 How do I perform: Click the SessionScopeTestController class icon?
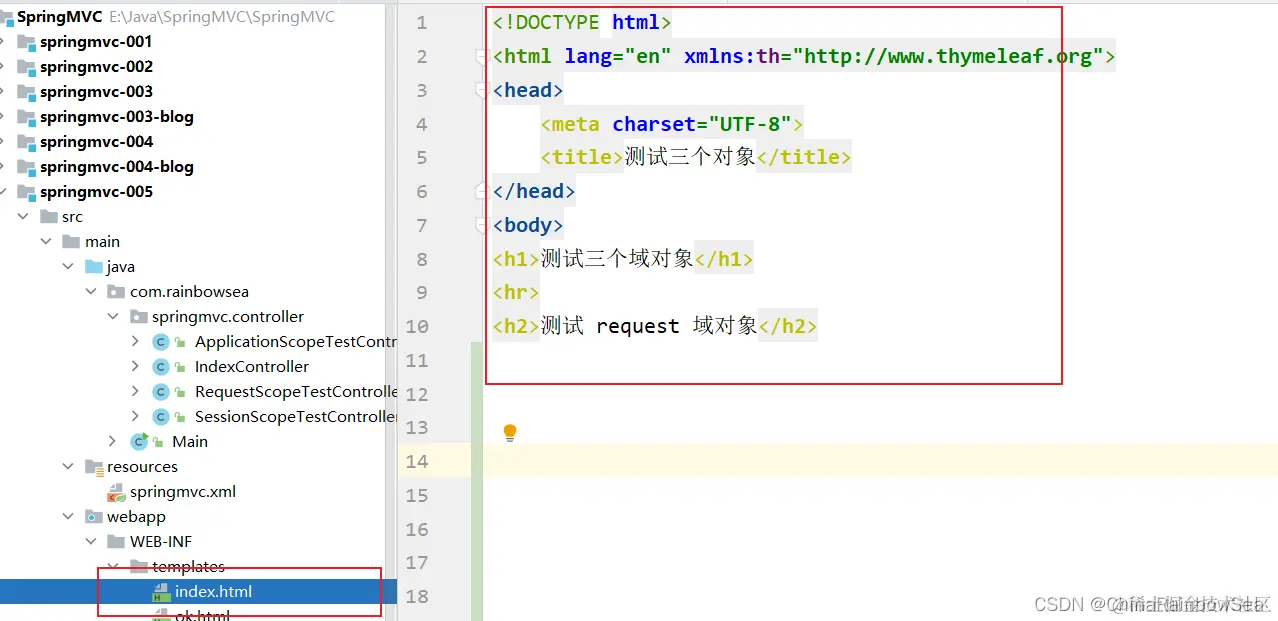[160, 417]
